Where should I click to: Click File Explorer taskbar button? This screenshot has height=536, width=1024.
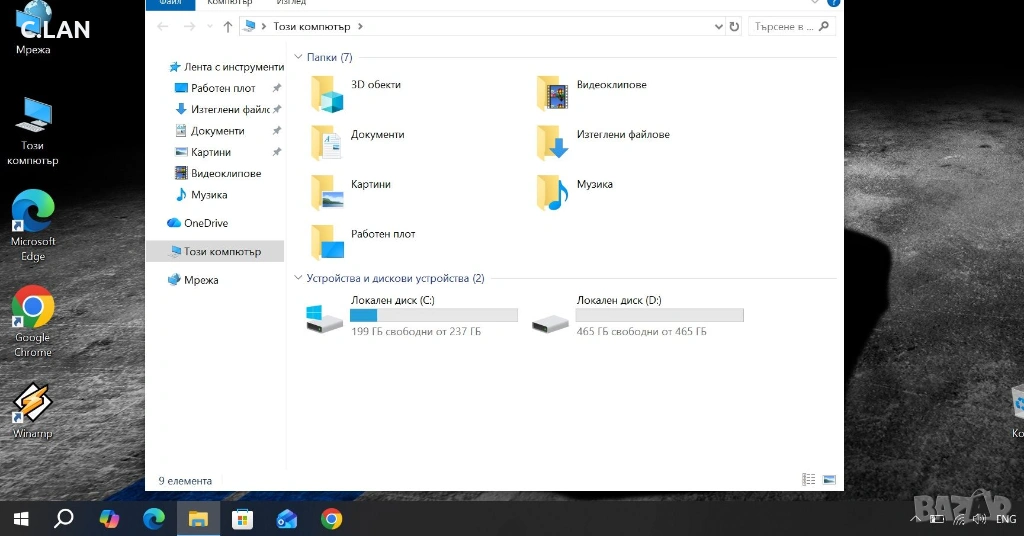(198, 519)
